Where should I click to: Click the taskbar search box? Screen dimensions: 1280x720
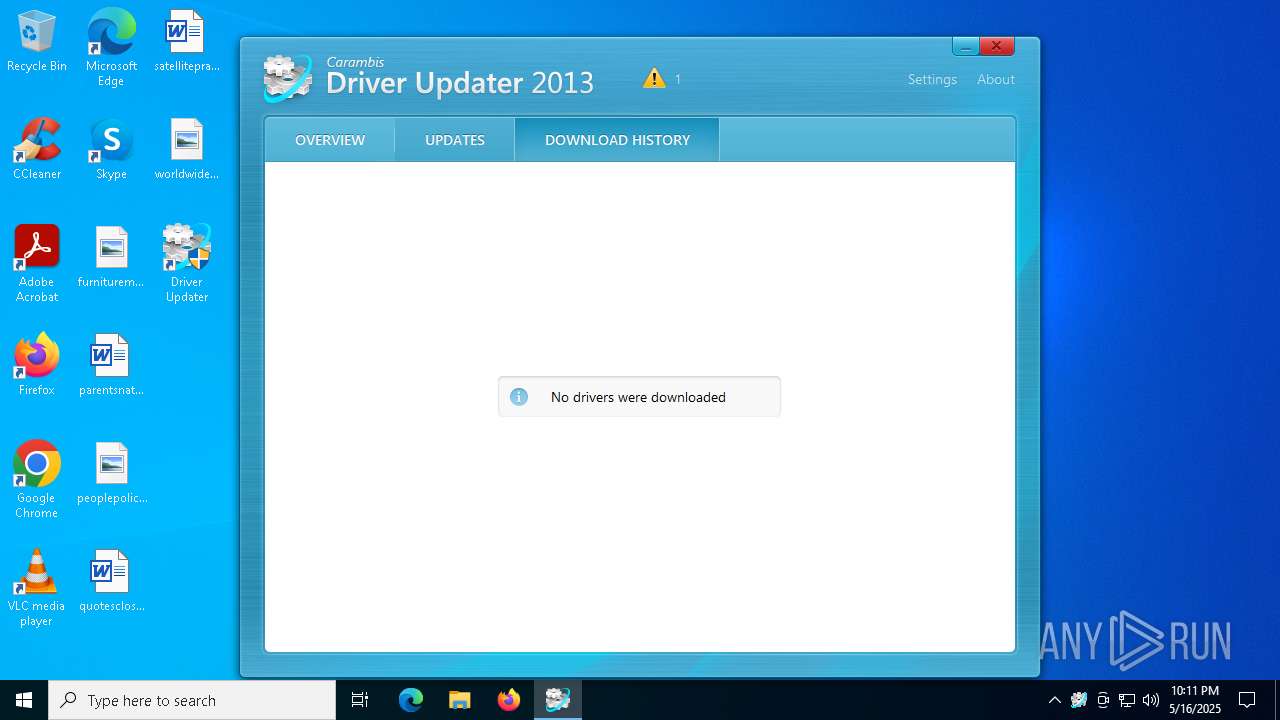click(192, 700)
